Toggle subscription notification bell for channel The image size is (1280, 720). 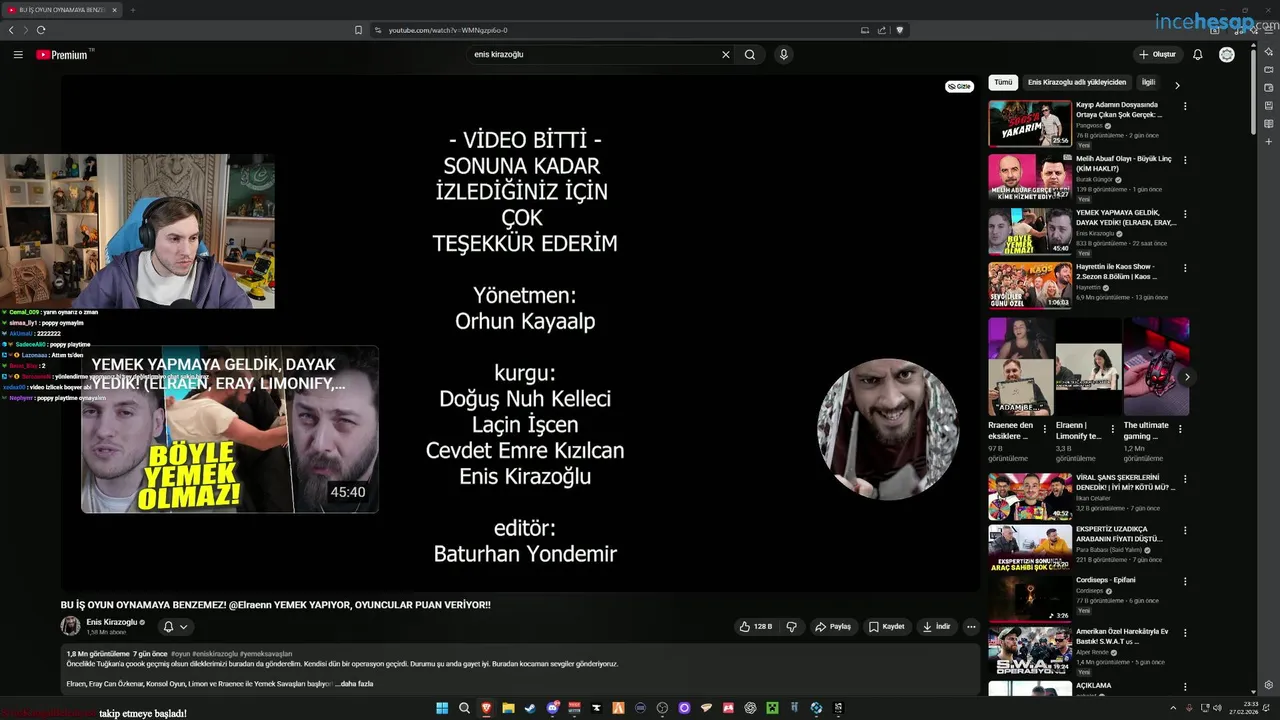[174, 627]
